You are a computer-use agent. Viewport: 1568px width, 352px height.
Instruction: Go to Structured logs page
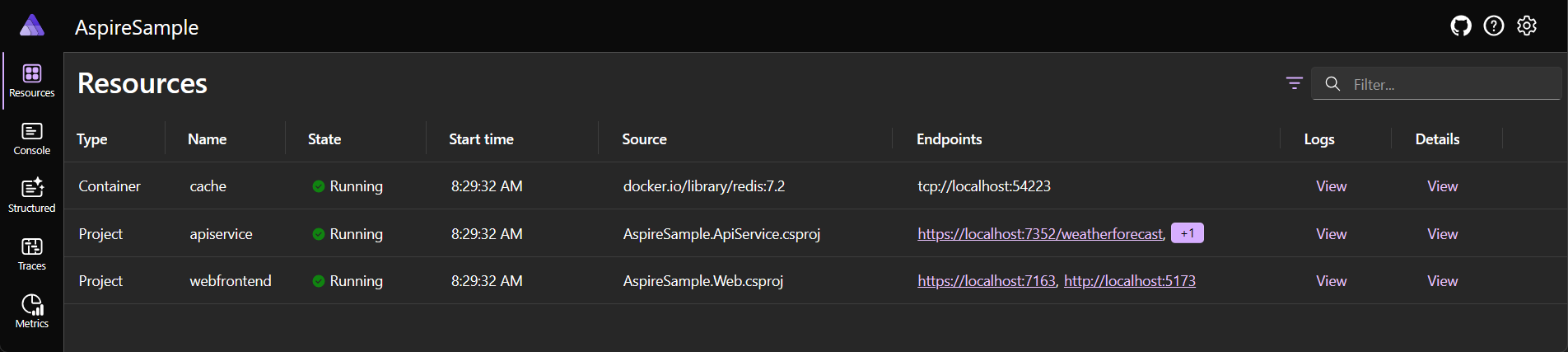coord(32,196)
